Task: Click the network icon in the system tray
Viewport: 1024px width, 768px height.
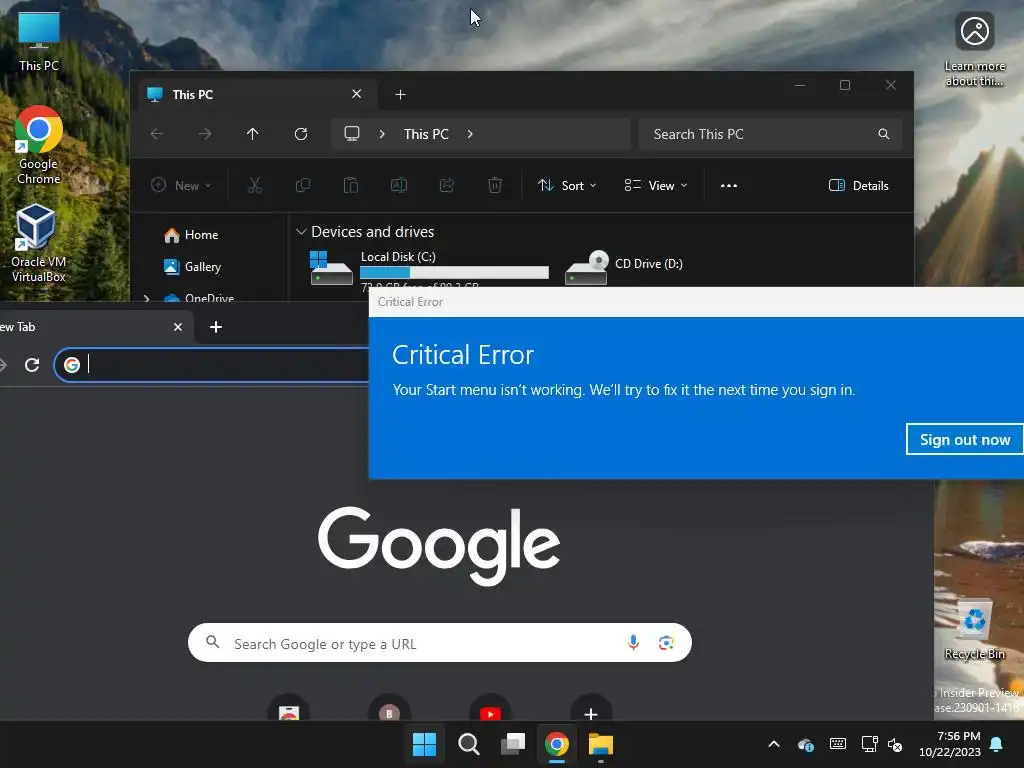Action: 869,744
